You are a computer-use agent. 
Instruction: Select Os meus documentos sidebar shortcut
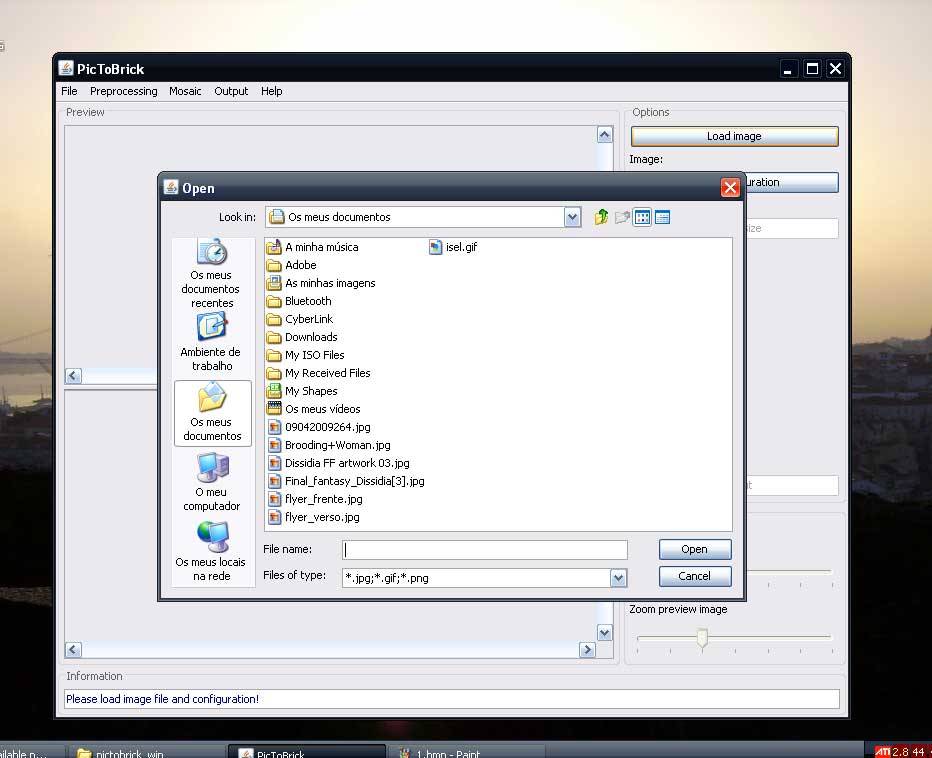pos(212,412)
